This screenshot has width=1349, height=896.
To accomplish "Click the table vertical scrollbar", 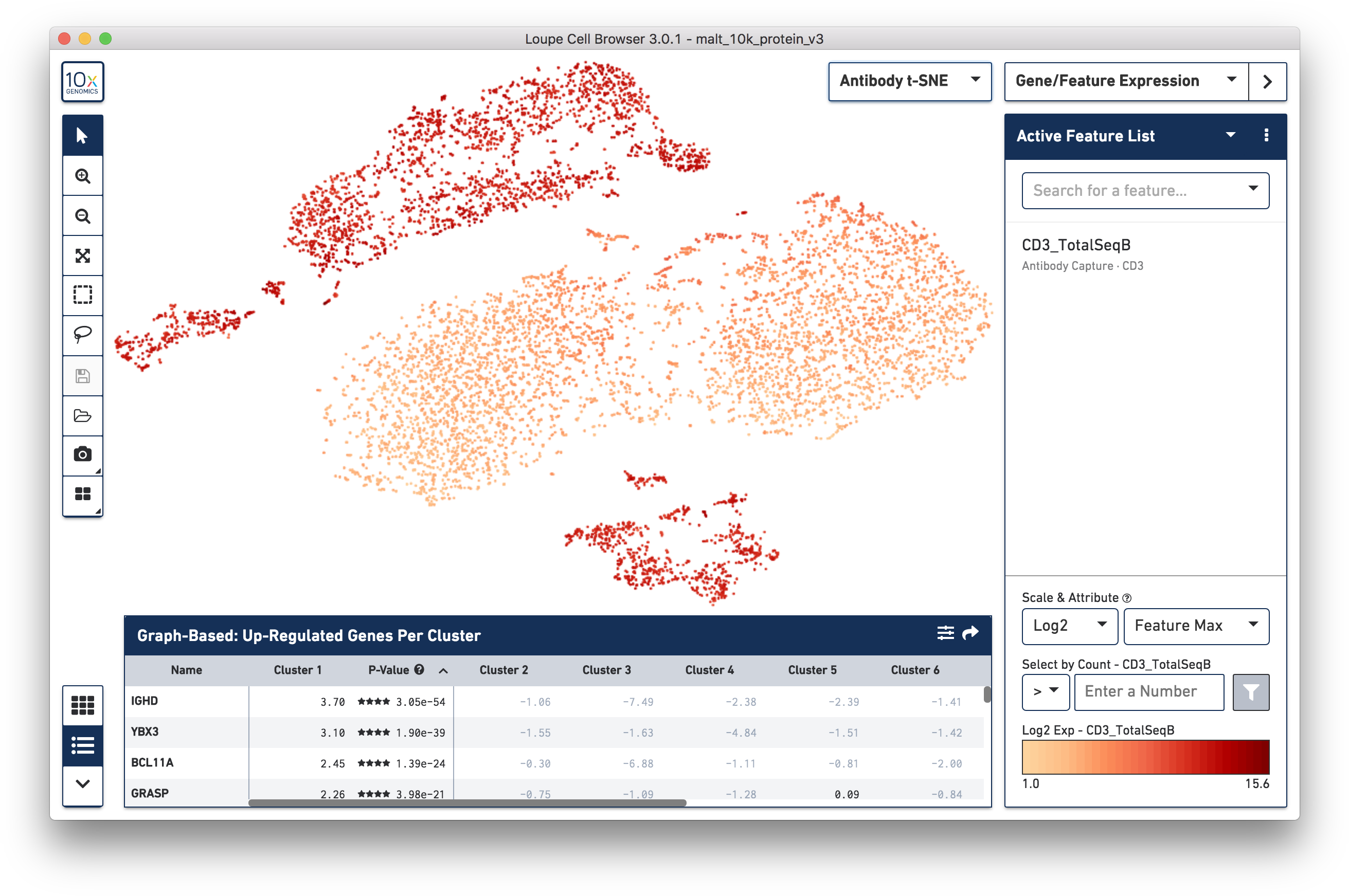I will (x=987, y=694).
